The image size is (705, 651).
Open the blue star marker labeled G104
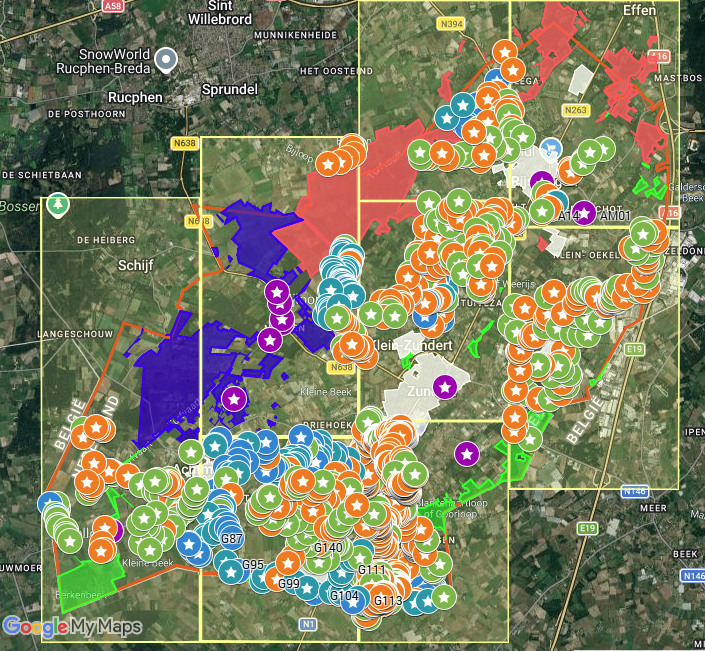352,602
